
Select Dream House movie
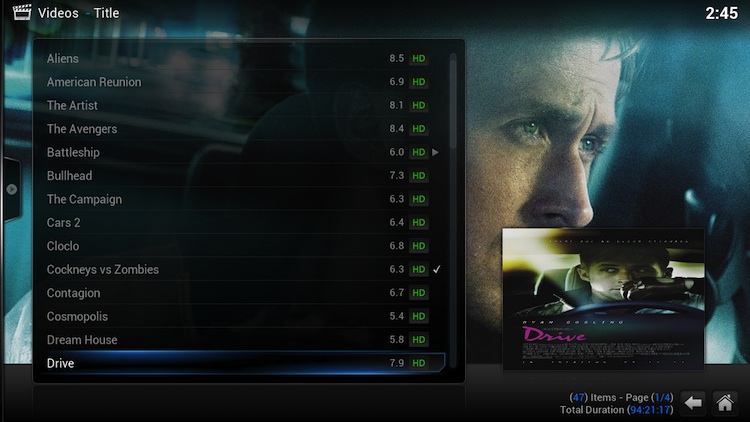click(243, 340)
